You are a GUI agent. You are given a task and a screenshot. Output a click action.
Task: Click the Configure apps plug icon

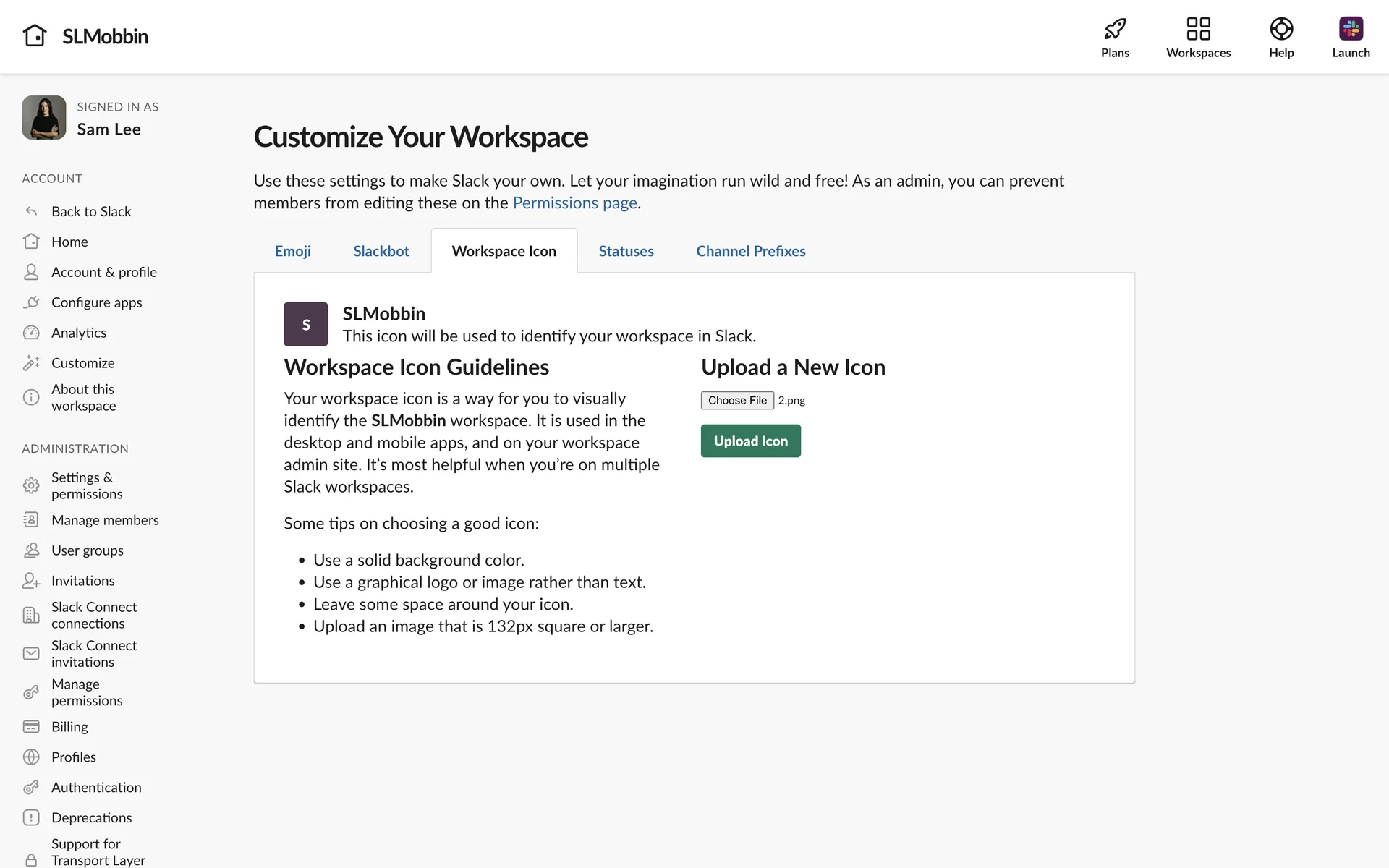(31, 302)
